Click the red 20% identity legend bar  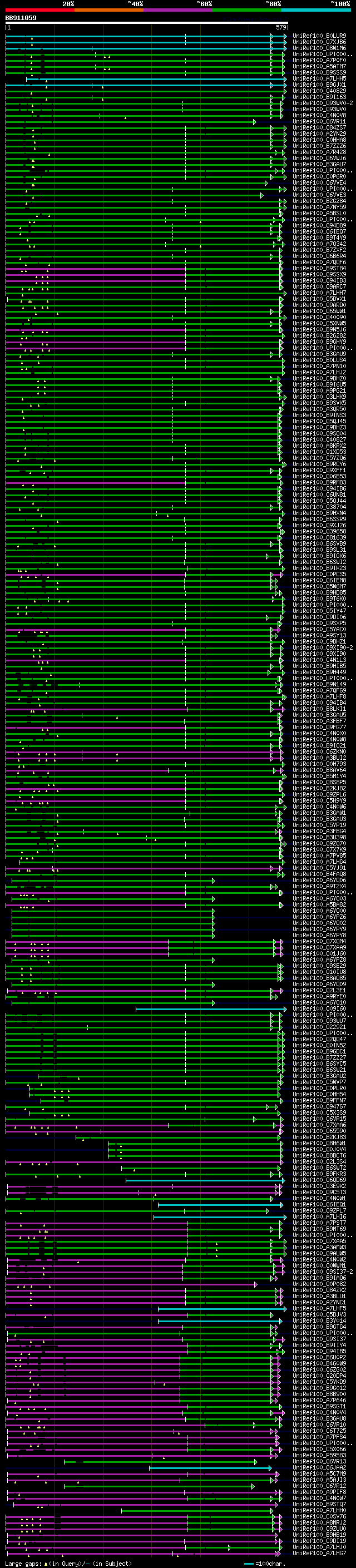39,10
